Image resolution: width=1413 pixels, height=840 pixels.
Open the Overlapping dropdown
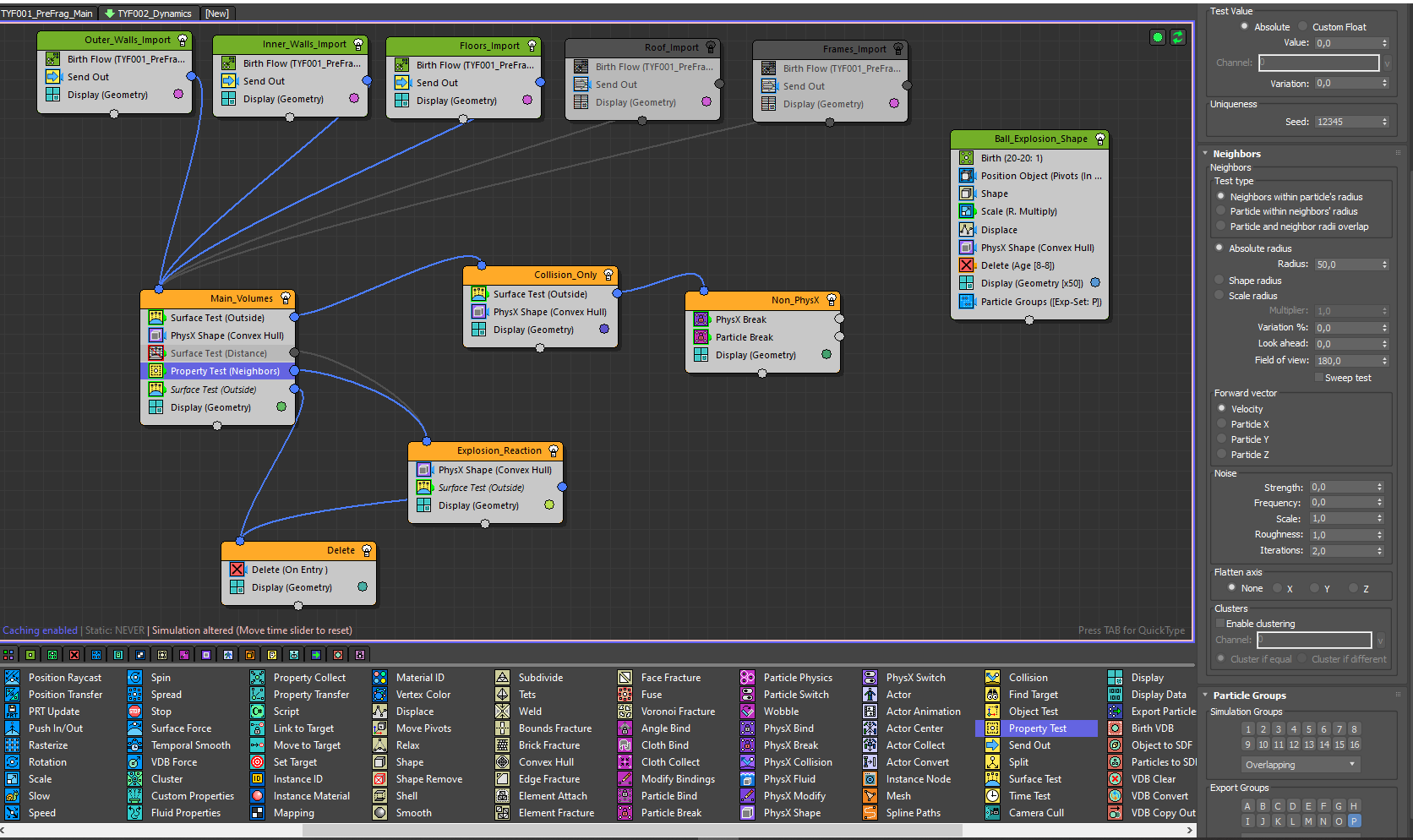click(x=1299, y=765)
